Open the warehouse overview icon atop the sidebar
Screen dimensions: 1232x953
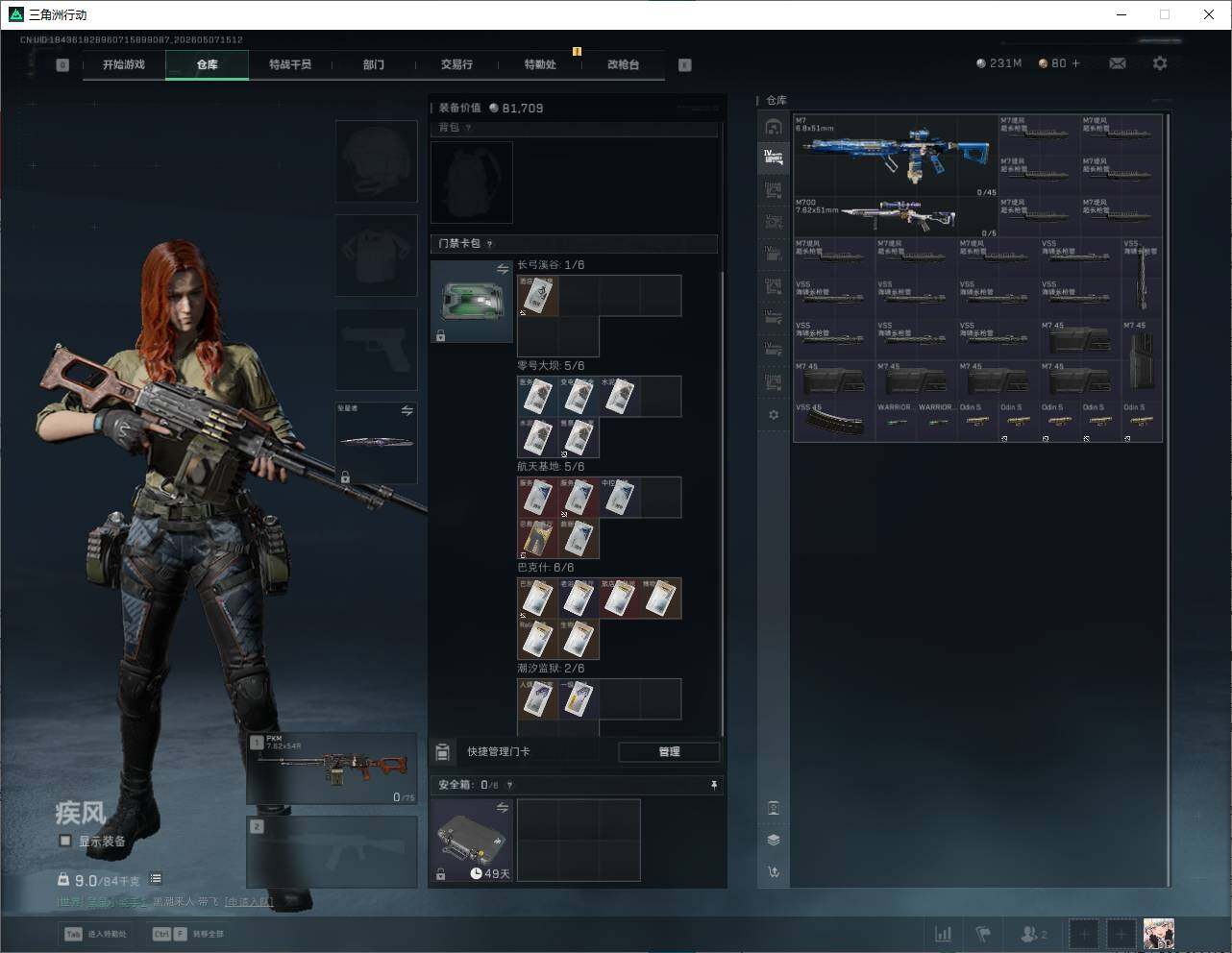pos(774,127)
